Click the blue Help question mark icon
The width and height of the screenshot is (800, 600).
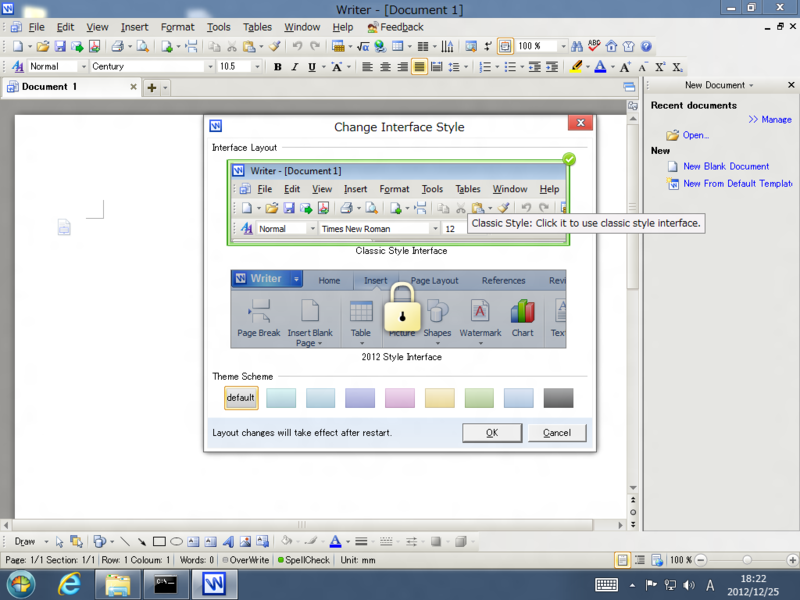pos(646,46)
